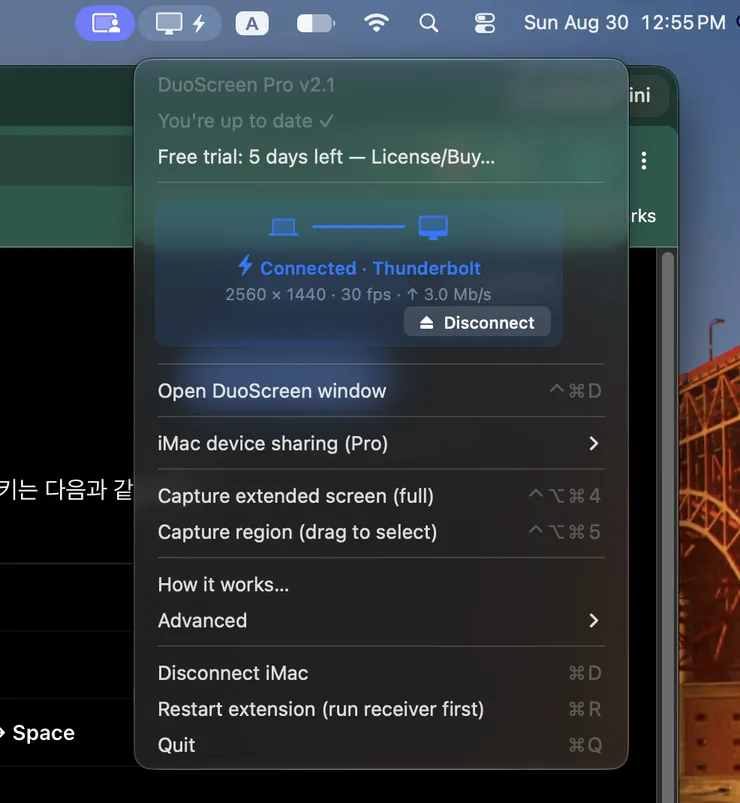Click the '2560 × 1440 · 30 fps' stats text
Viewport: 740px width, 803px height.
[x=358, y=294]
